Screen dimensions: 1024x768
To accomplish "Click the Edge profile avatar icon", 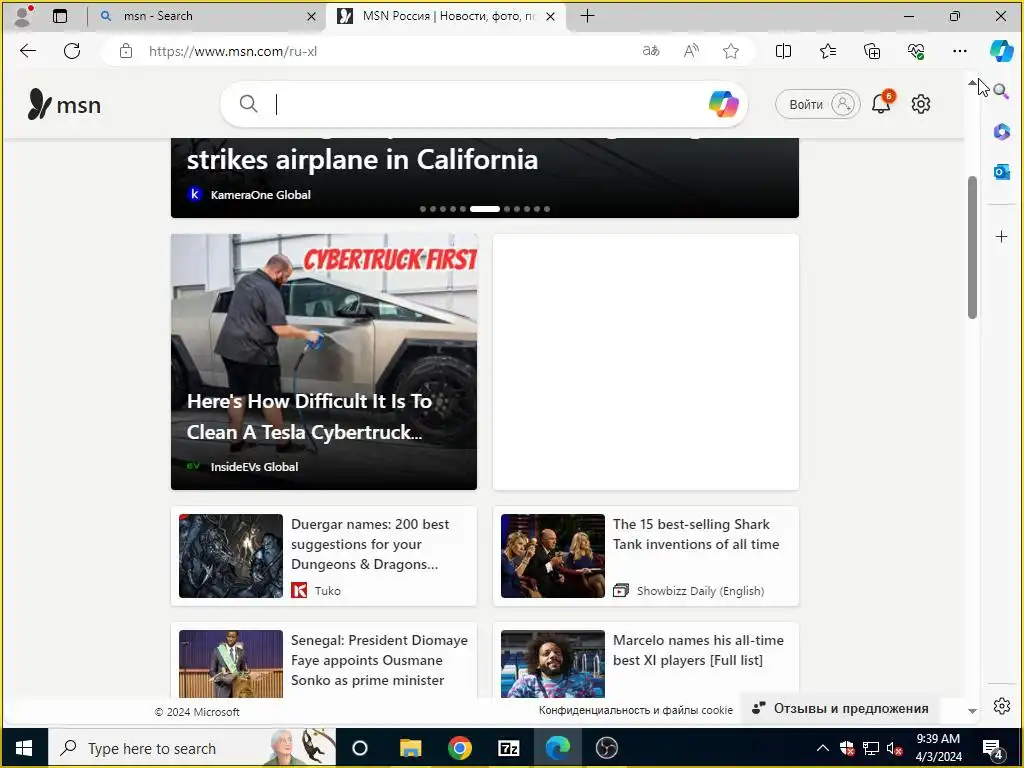I will (23, 16).
